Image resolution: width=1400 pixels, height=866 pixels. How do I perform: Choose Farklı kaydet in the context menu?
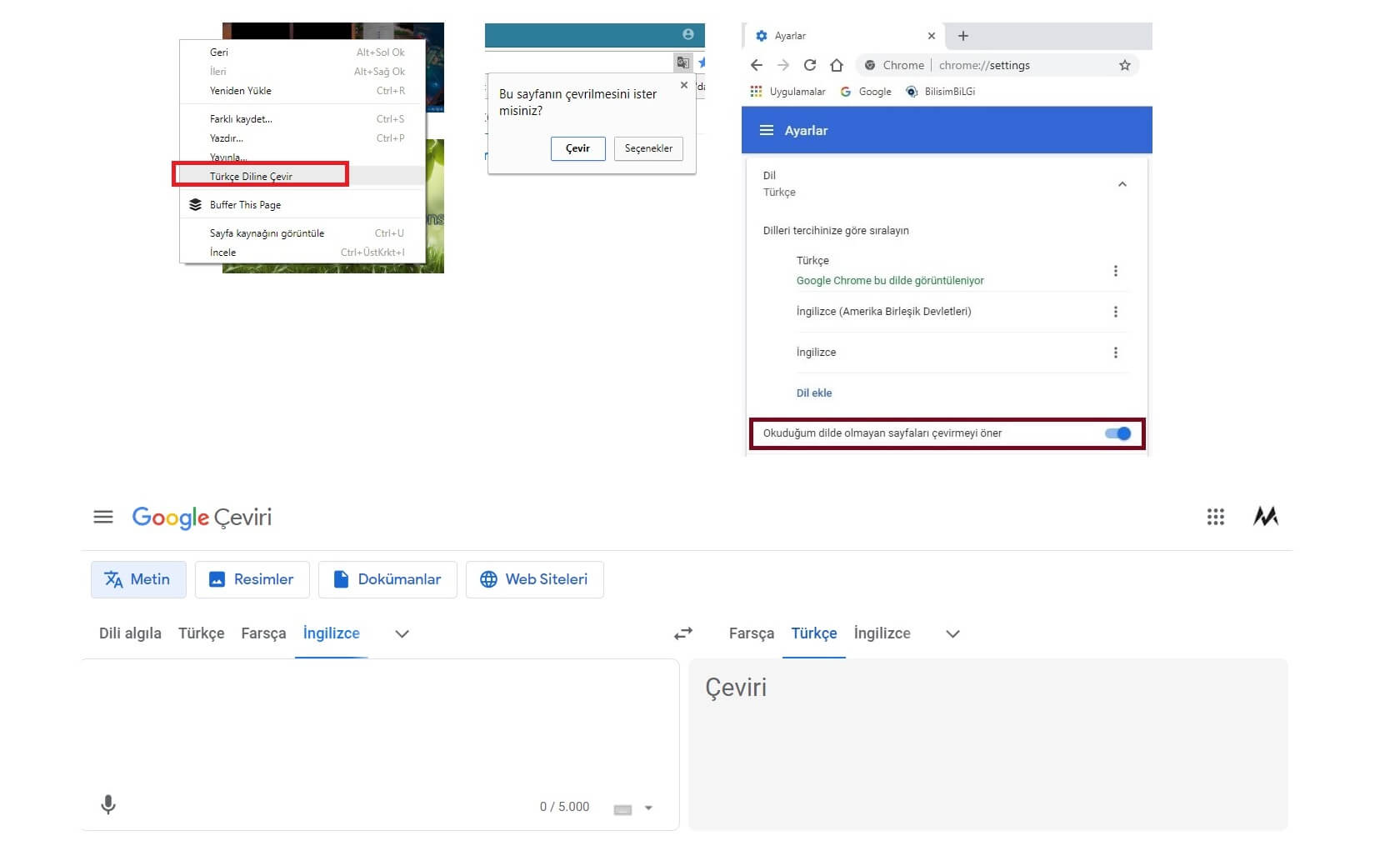(x=303, y=119)
